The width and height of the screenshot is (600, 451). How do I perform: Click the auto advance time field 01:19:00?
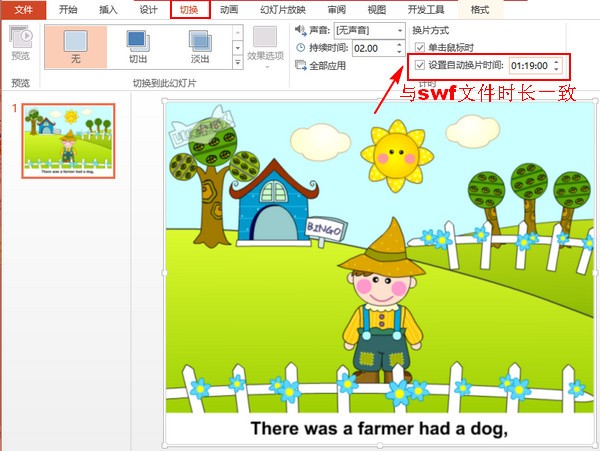[530, 66]
